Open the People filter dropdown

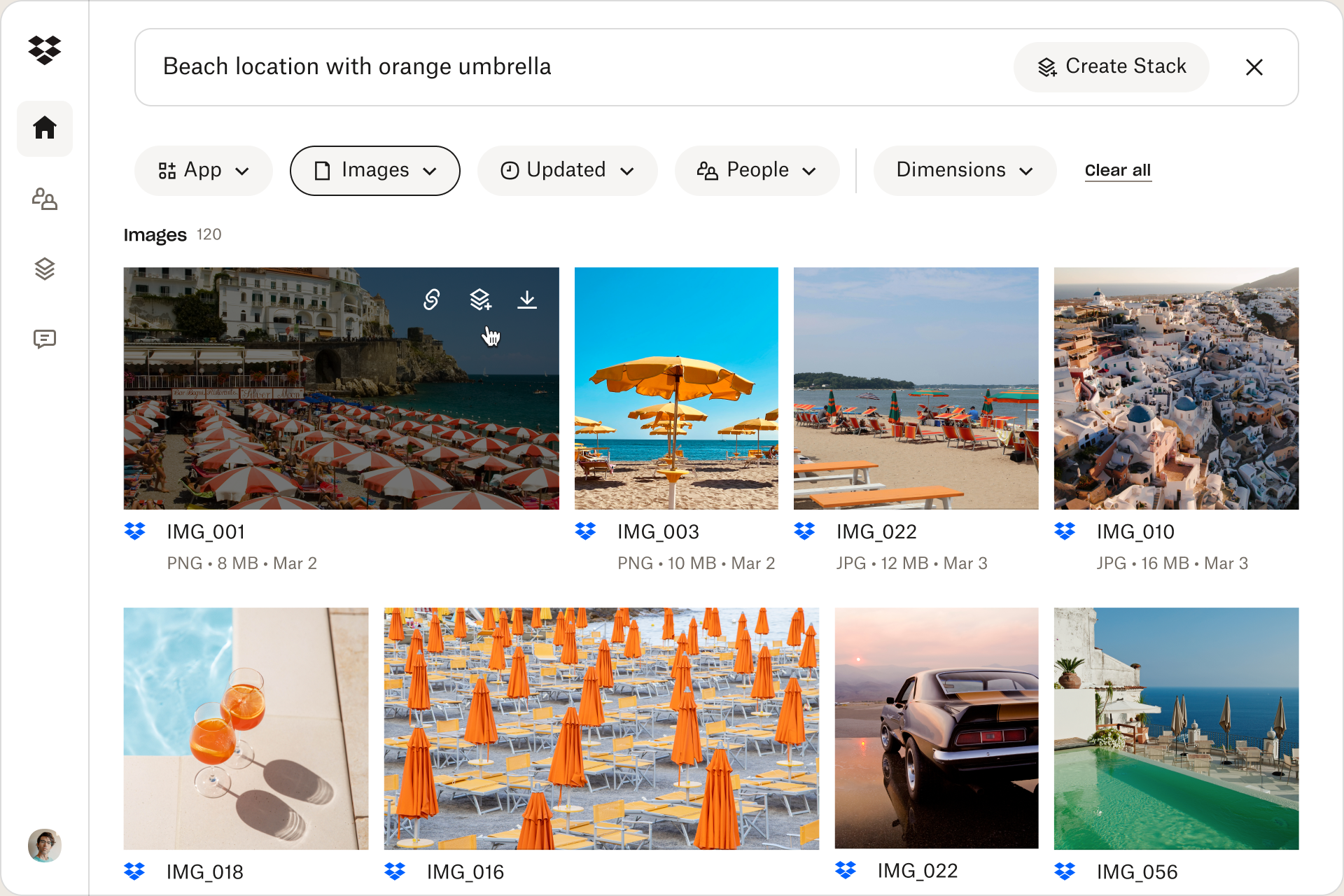point(757,170)
